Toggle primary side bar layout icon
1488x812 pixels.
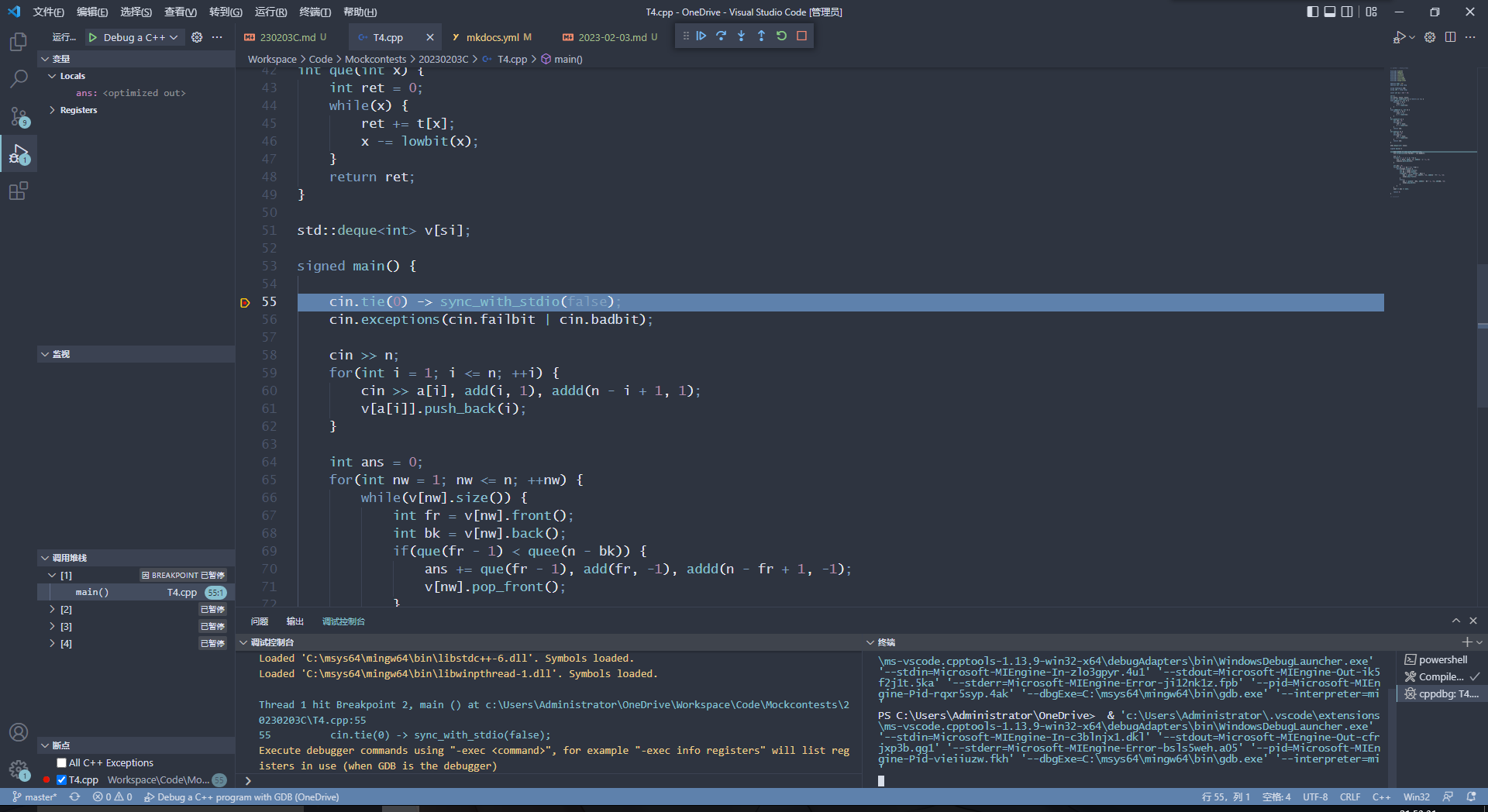[x=1312, y=12]
